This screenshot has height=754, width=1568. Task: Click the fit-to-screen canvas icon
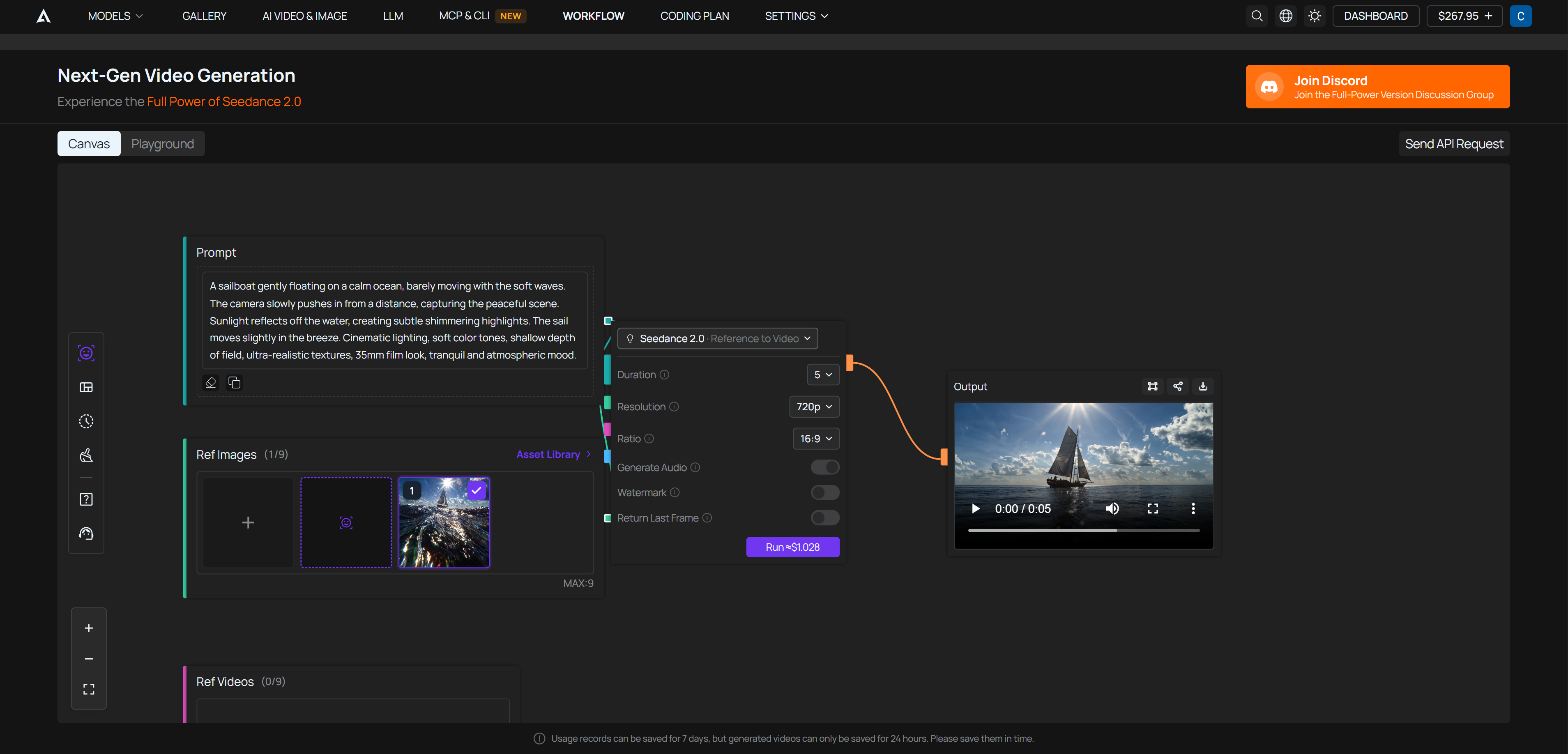tap(89, 689)
